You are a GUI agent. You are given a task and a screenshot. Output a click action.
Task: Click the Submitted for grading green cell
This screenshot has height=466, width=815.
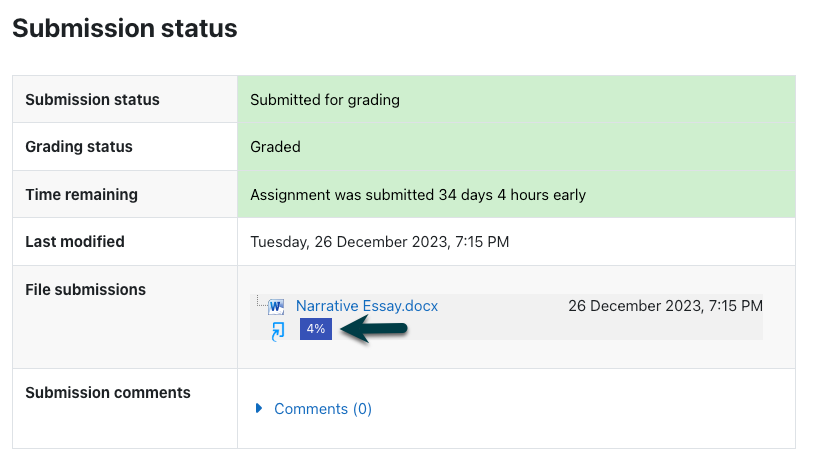(x=516, y=99)
